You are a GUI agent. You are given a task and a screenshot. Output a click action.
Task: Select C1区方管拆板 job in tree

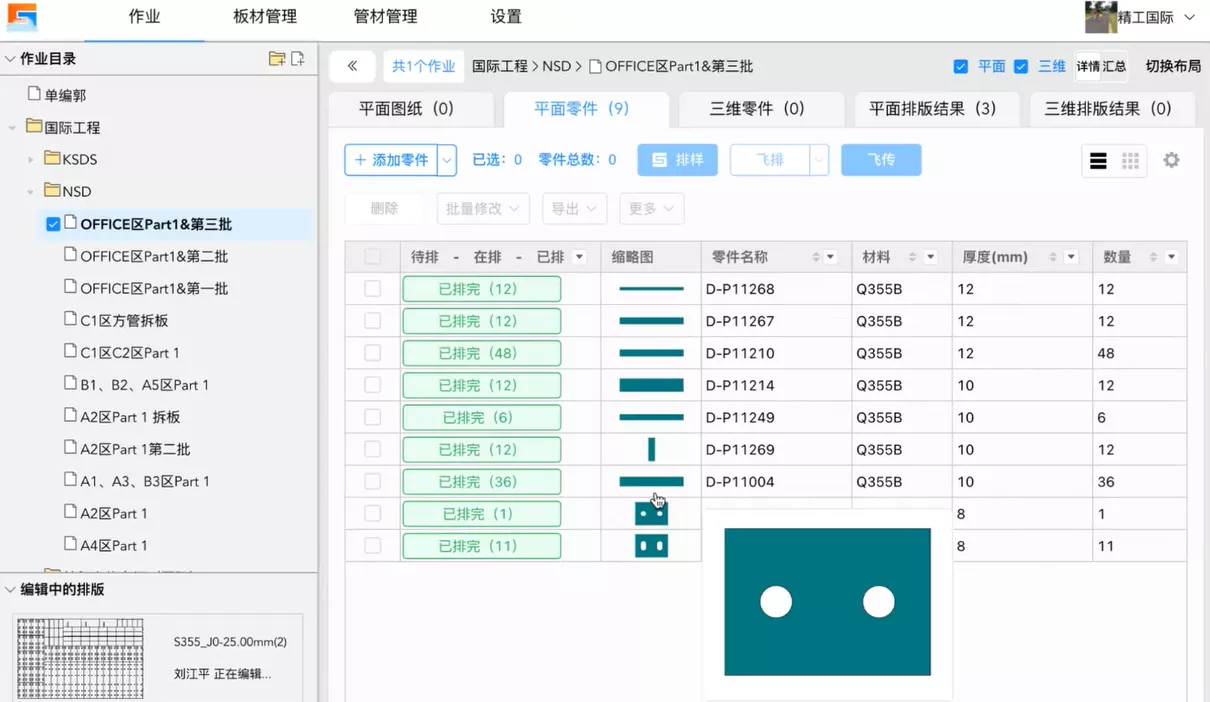pyautogui.click(x=124, y=320)
